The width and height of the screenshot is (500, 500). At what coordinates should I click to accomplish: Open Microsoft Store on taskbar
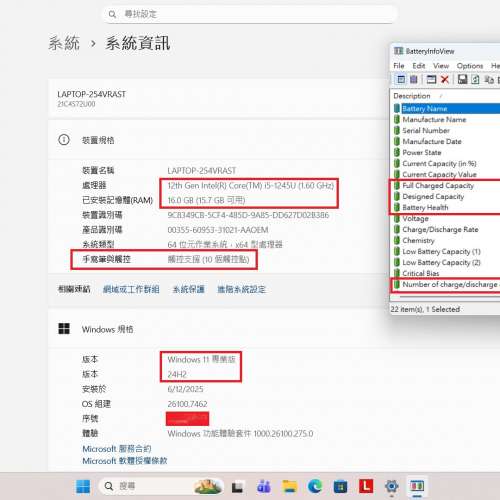tap(340, 487)
